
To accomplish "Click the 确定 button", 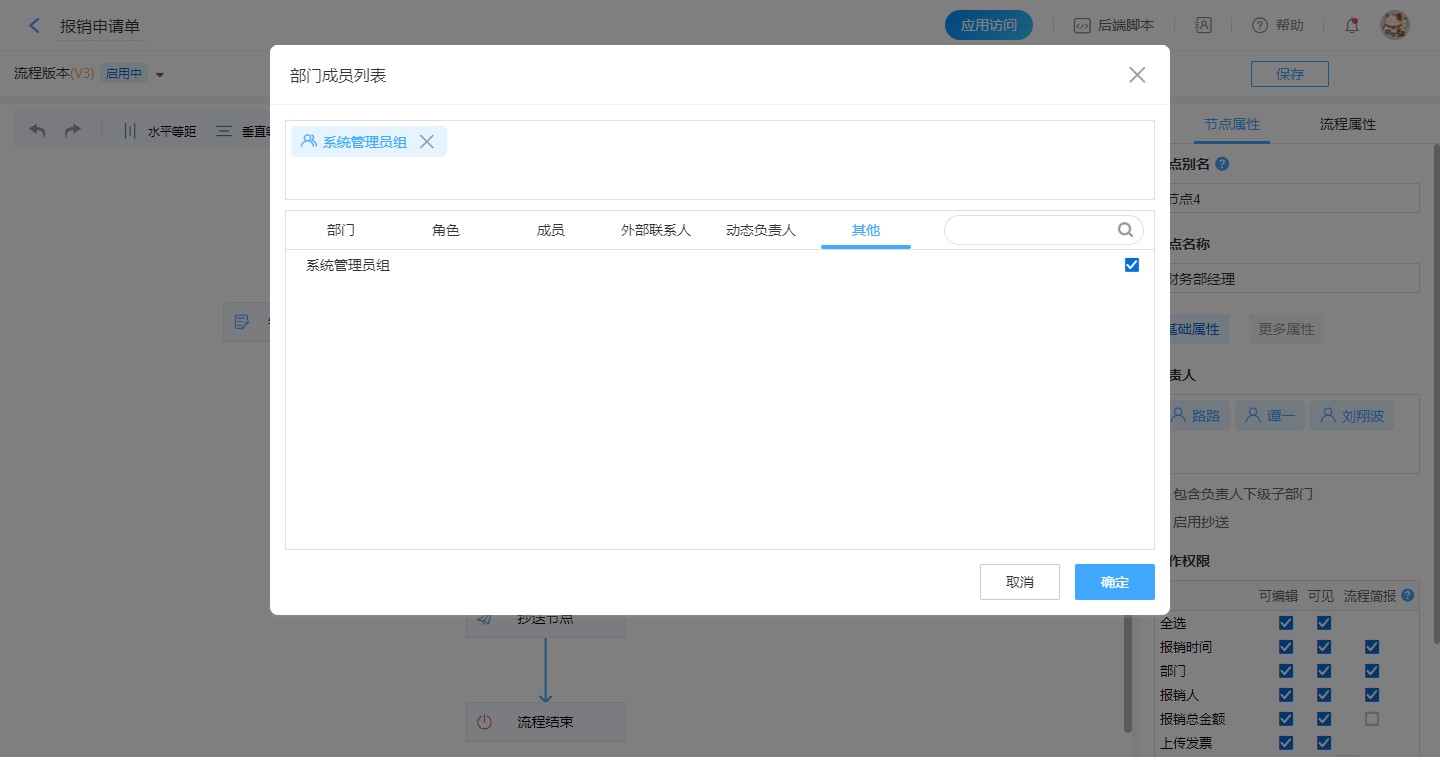I will click(x=1114, y=582).
